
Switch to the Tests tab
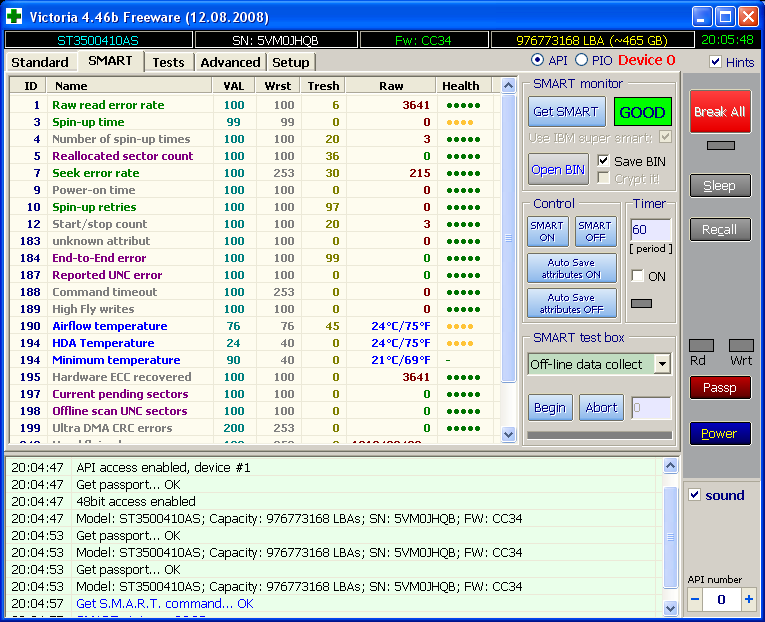click(x=168, y=62)
